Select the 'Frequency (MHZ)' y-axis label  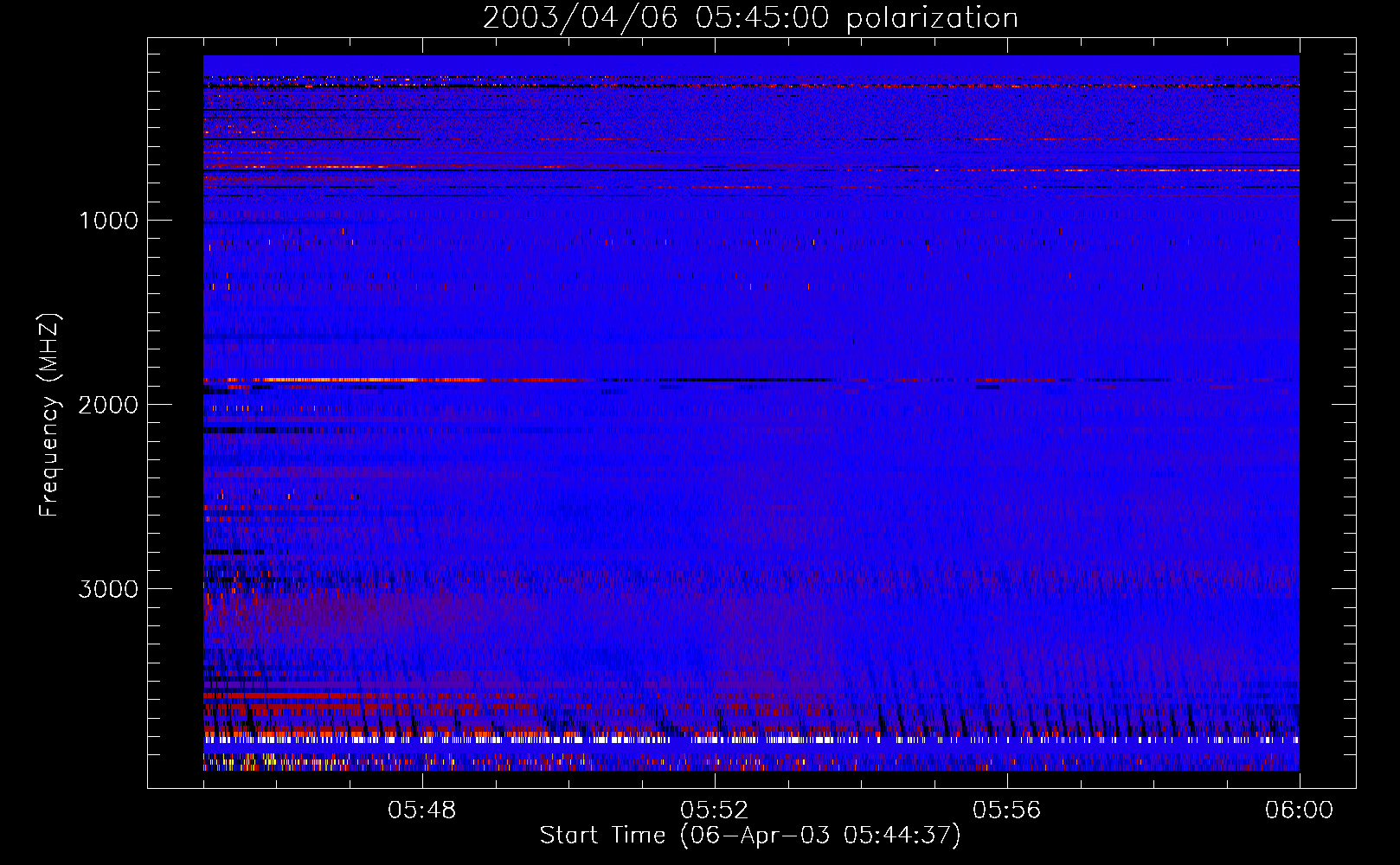click(50, 415)
